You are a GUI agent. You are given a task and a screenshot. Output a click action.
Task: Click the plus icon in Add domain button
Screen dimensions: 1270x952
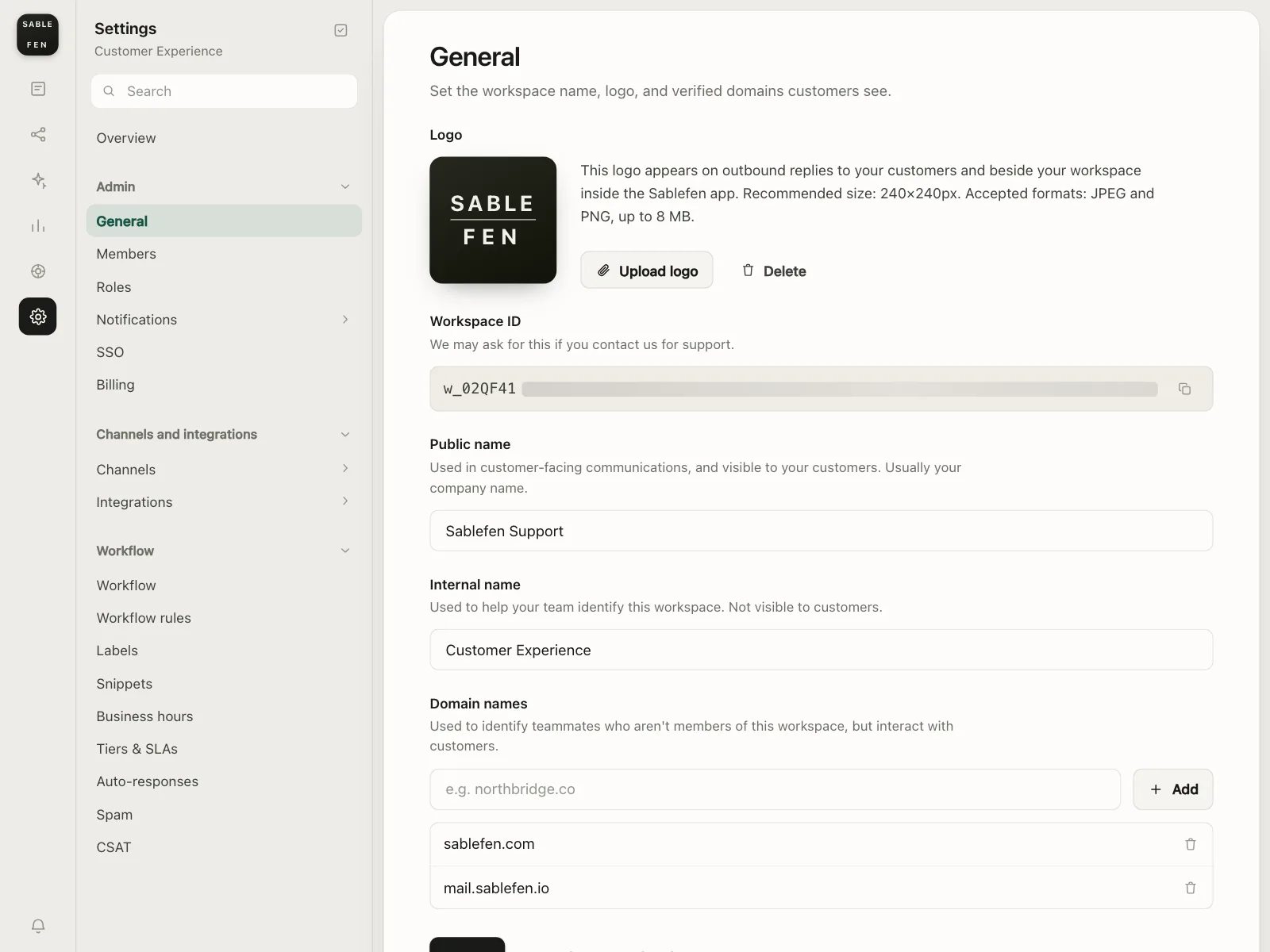click(1156, 789)
